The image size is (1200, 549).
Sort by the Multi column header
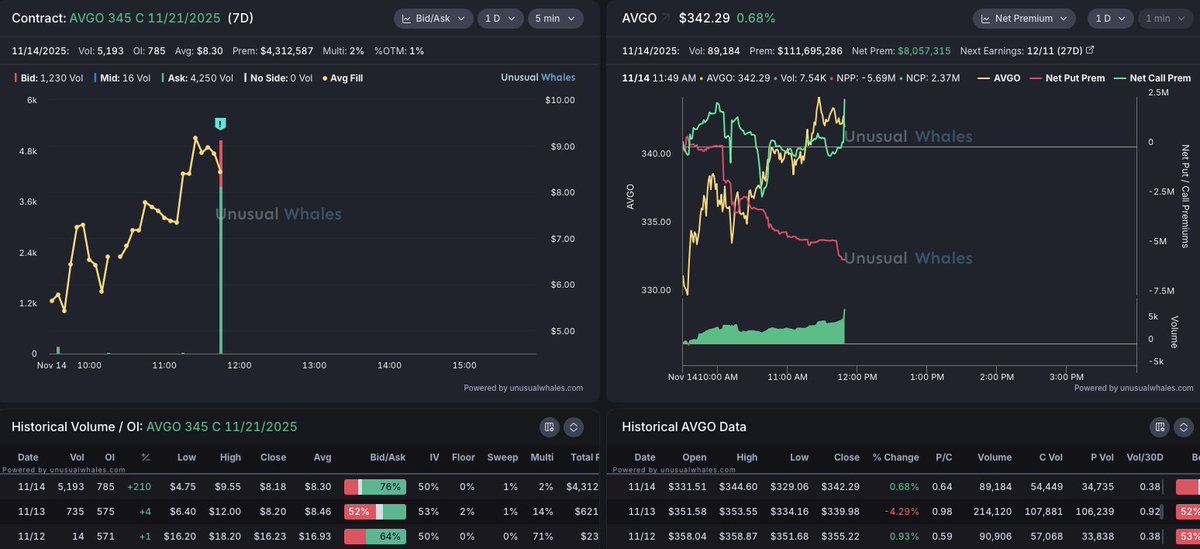coord(543,457)
